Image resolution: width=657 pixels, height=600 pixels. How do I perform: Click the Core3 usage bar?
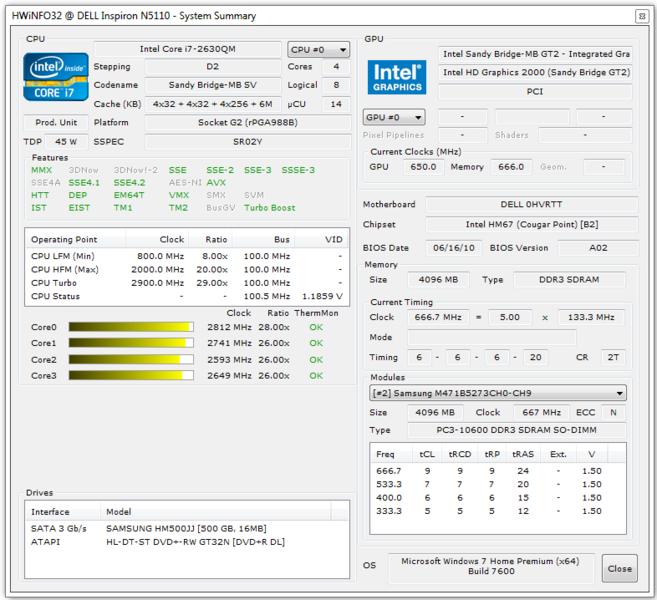pyautogui.click(x=131, y=375)
